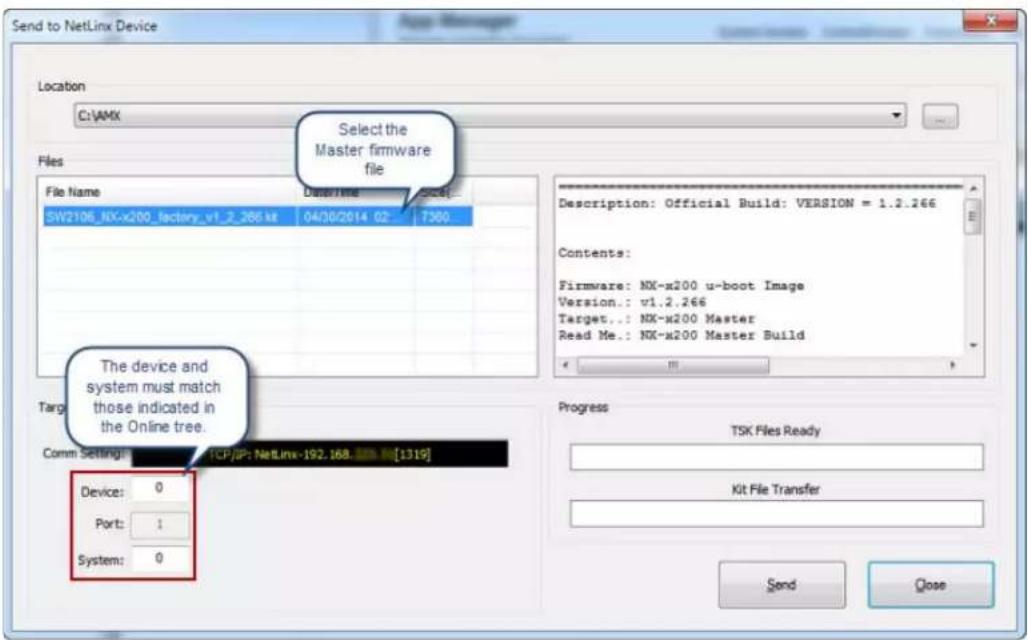1028x640 pixels.
Task: Click the System number field
Action: pyautogui.click(x=159, y=559)
